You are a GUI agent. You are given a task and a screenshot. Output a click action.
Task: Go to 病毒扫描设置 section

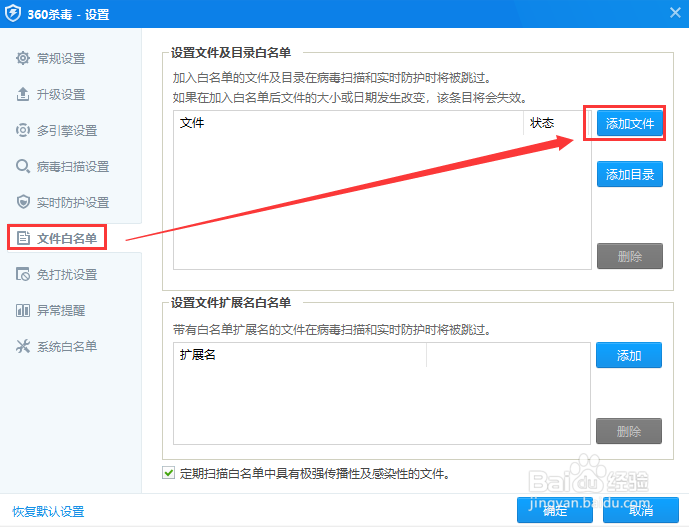click(73, 167)
